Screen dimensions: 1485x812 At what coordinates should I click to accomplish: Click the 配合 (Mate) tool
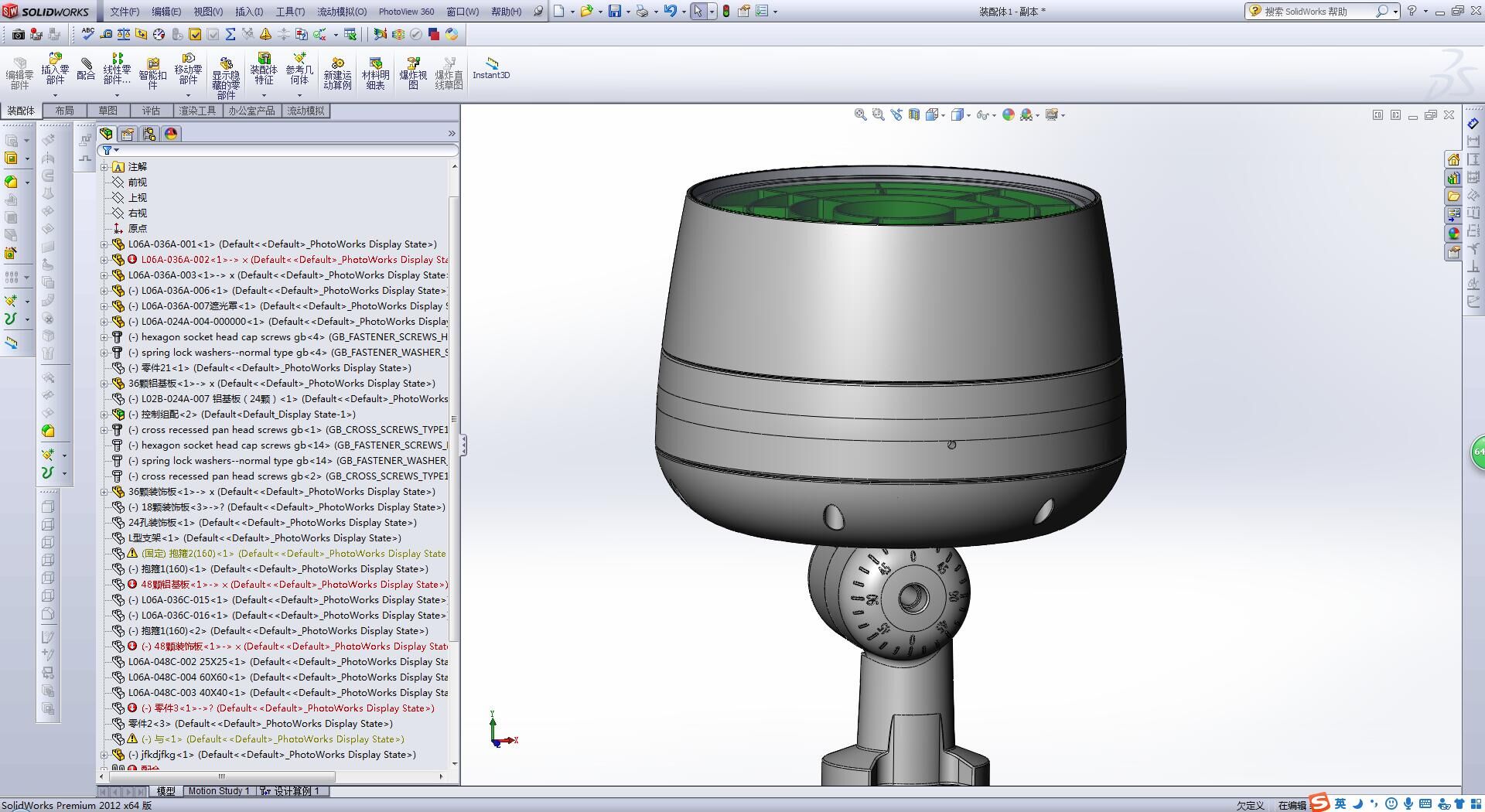86,70
